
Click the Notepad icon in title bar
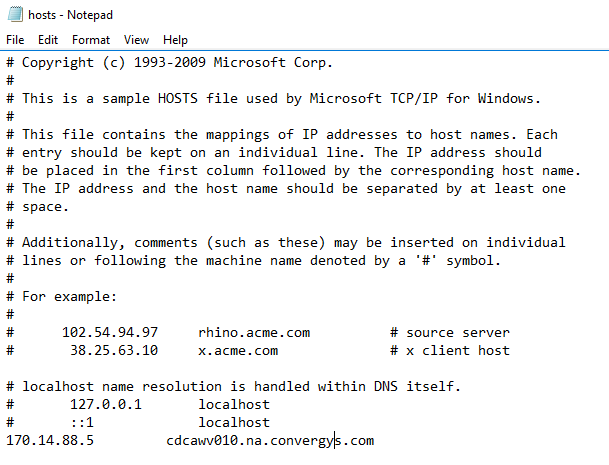point(14,14)
